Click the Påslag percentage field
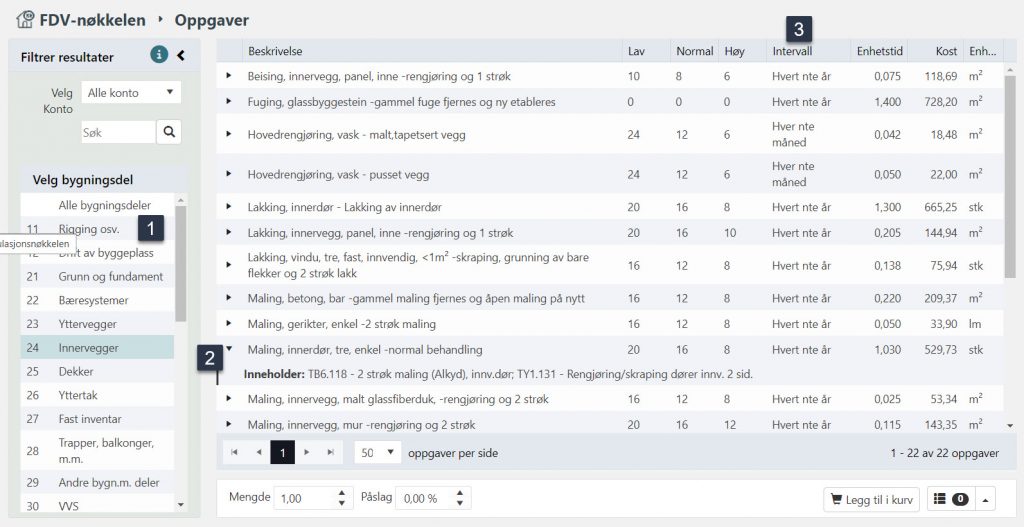This screenshot has height=527, width=1024. point(425,498)
